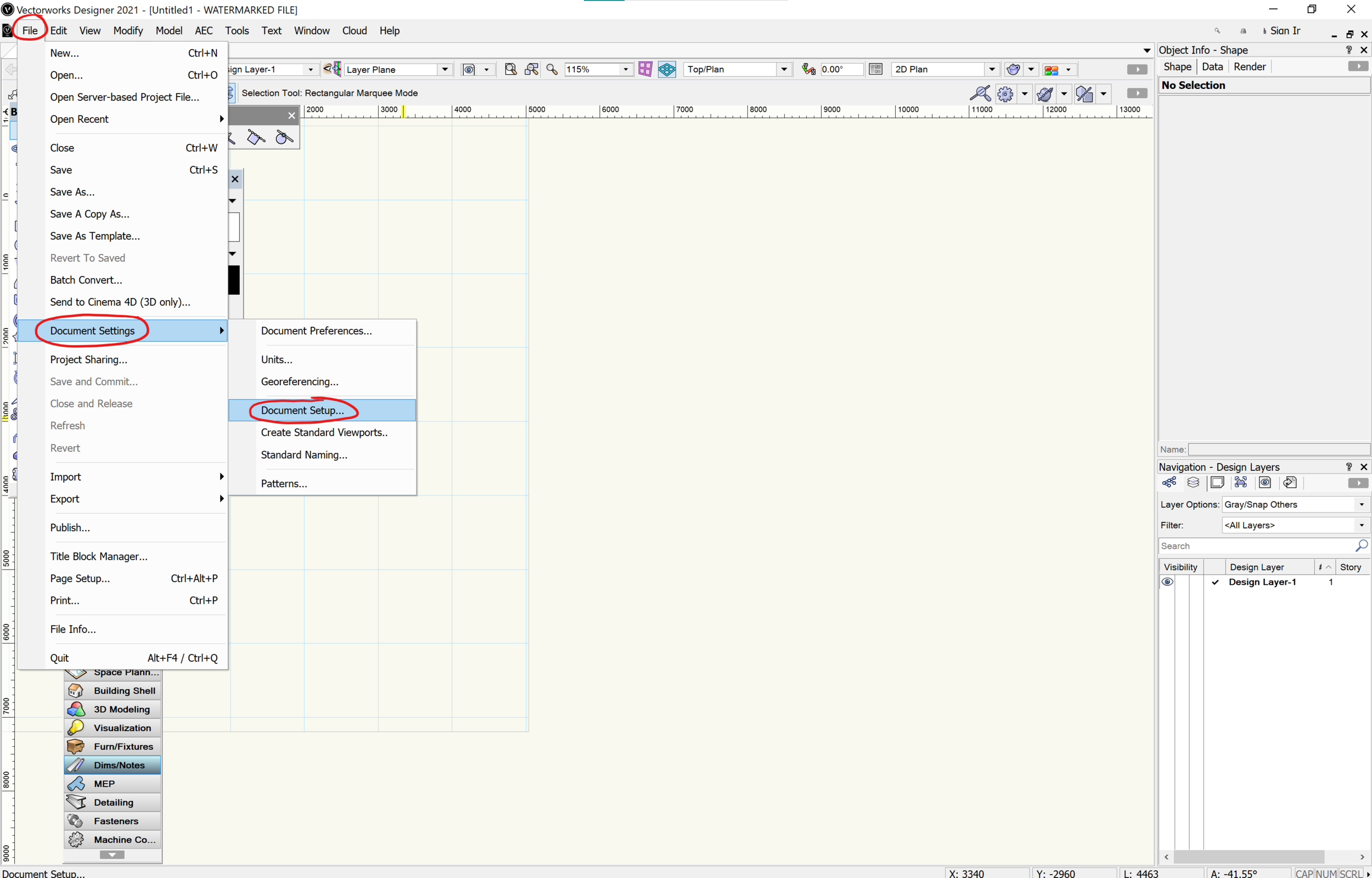Show Design Layers tab in Navigation palette
The width and height of the screenshot is (1372, 878).
[1193, 482]
